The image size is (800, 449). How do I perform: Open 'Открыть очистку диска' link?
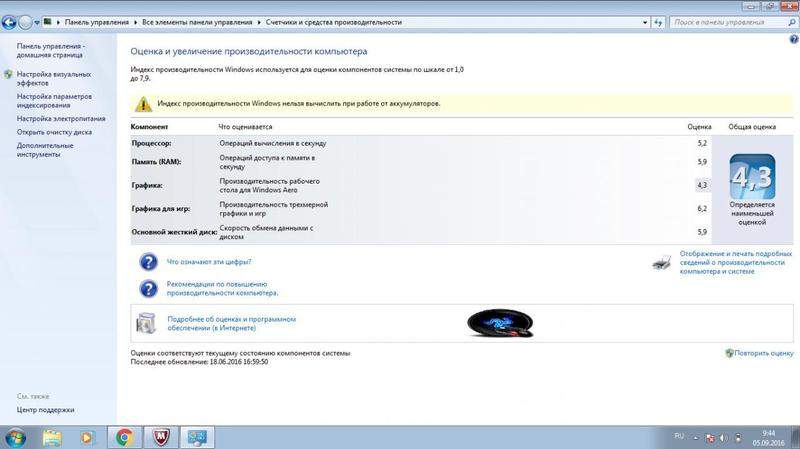(54, 132)
